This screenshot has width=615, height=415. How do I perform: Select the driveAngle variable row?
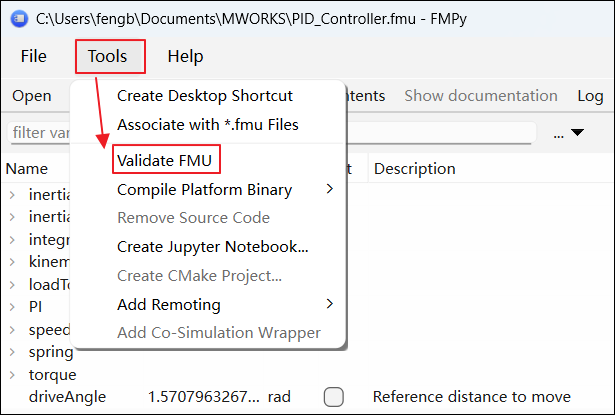coord(67,397)
